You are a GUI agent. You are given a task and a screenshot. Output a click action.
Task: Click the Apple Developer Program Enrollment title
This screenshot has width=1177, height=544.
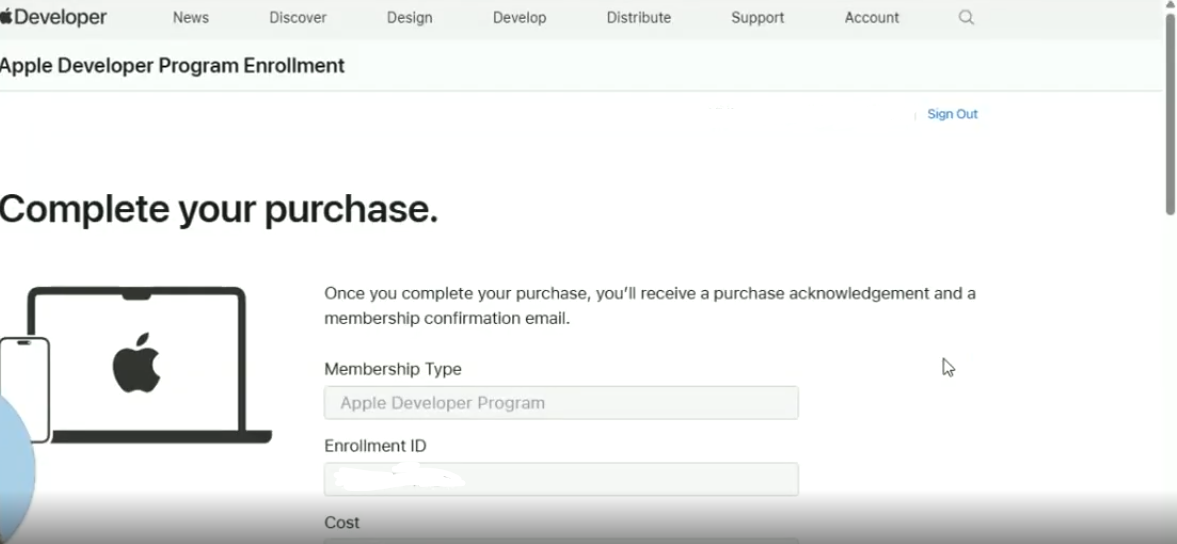(x=172, y=66)
